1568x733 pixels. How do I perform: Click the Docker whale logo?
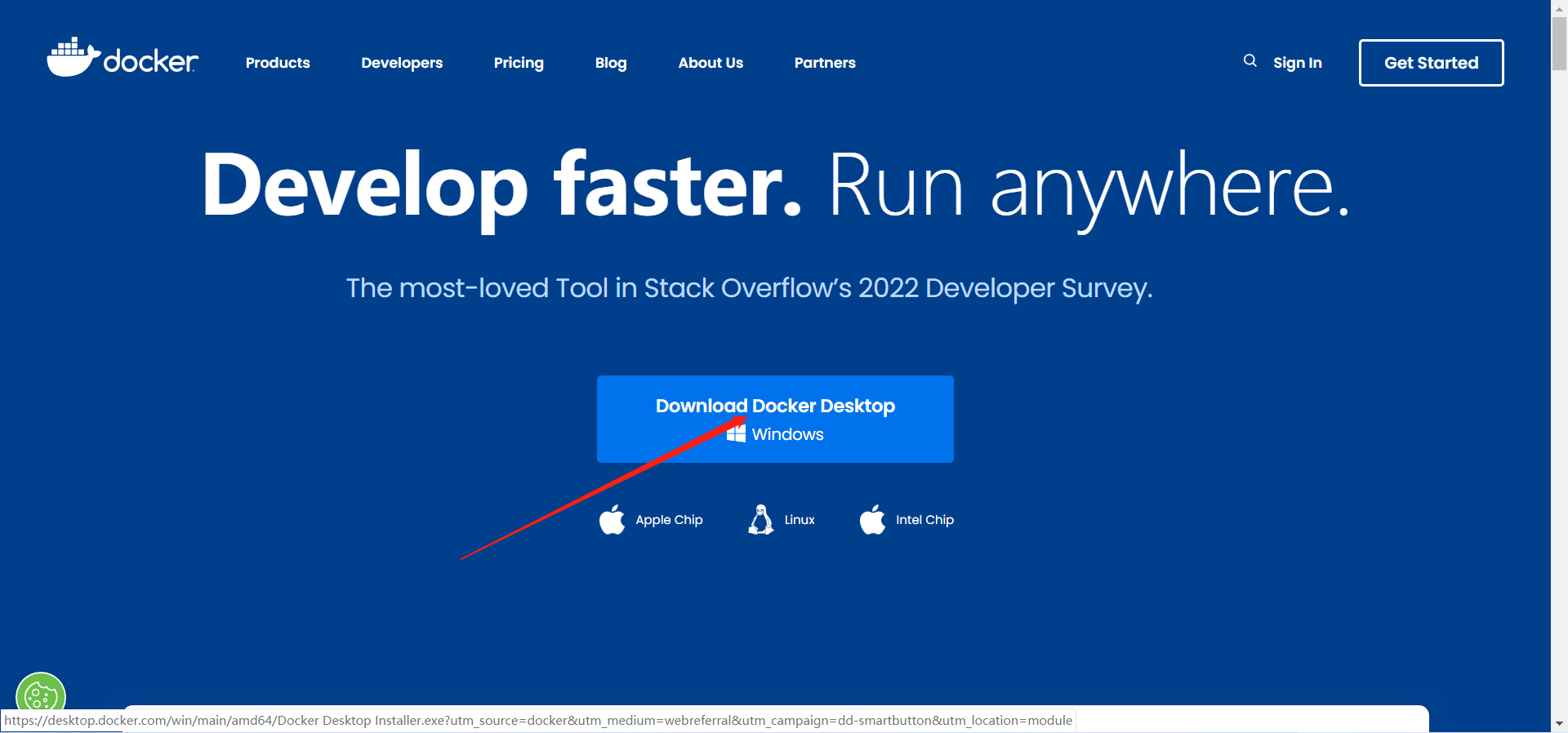73,57
